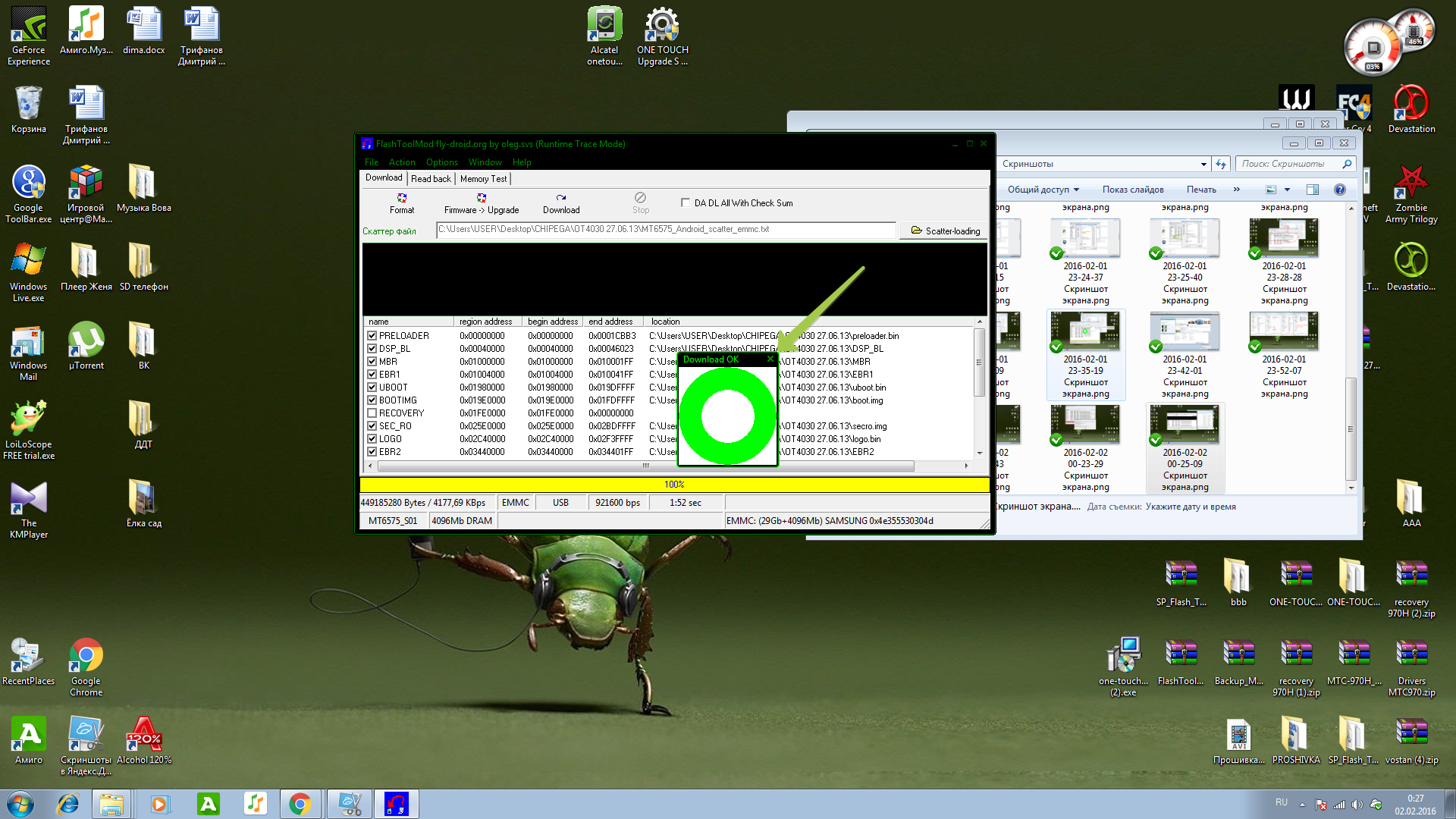
Task: Uncheck the PRELOADER partition checkbox
Action: tap(372, 336)
